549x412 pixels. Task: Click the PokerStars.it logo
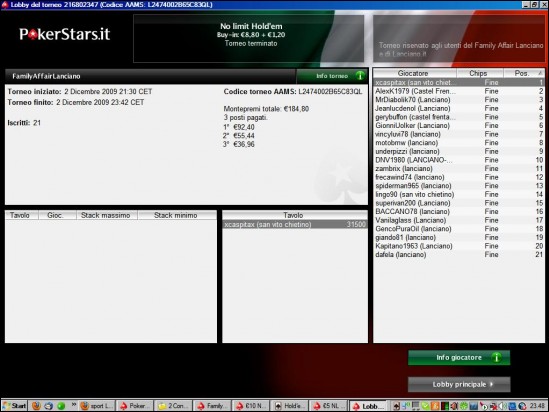coord(65,34)
